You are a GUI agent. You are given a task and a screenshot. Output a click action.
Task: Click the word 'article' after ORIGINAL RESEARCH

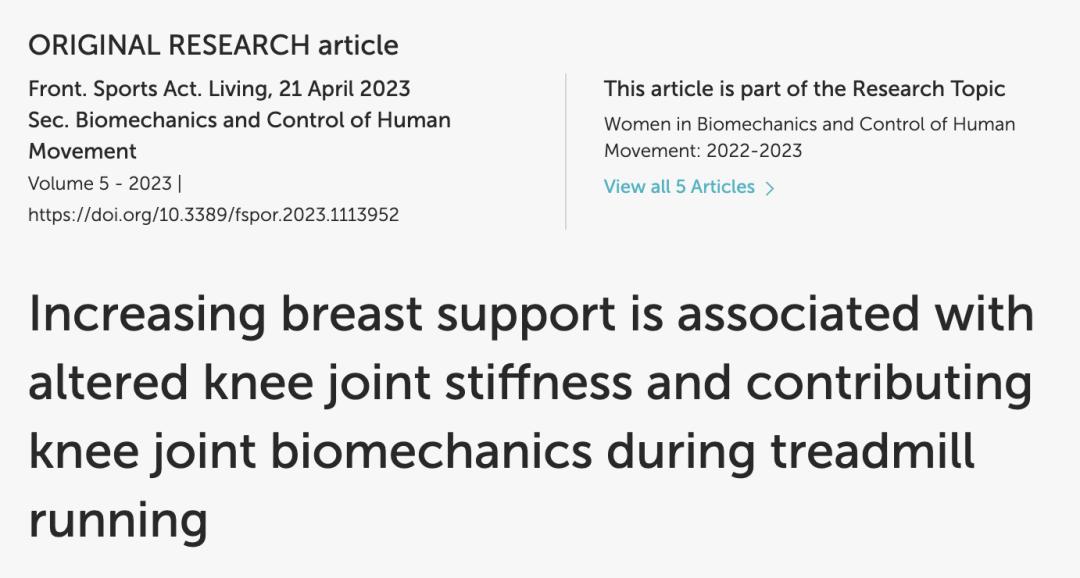(358, 45)
